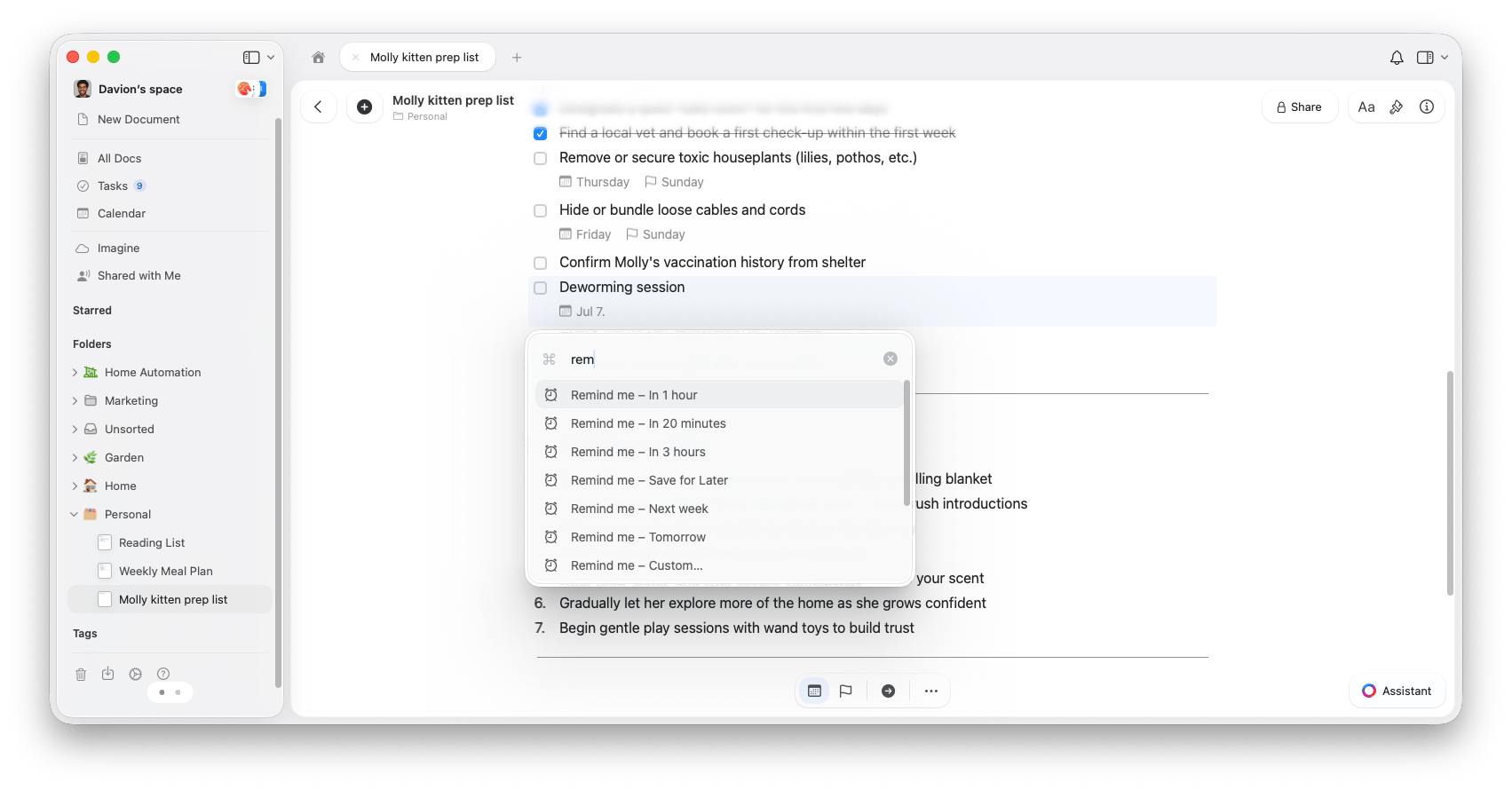This screenshot has height=790, width=1512.
Task: Expand the Unsorted folder
Action: (75, 430)
